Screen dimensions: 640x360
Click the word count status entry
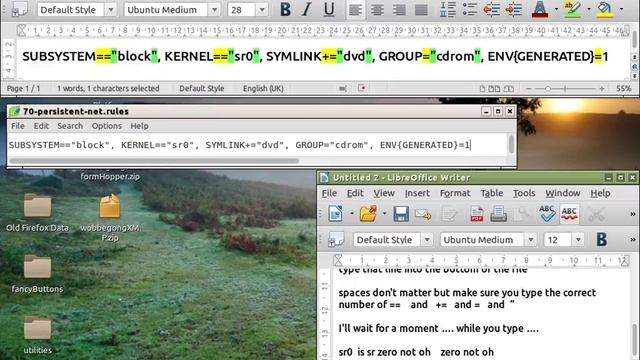click(108, 88)
